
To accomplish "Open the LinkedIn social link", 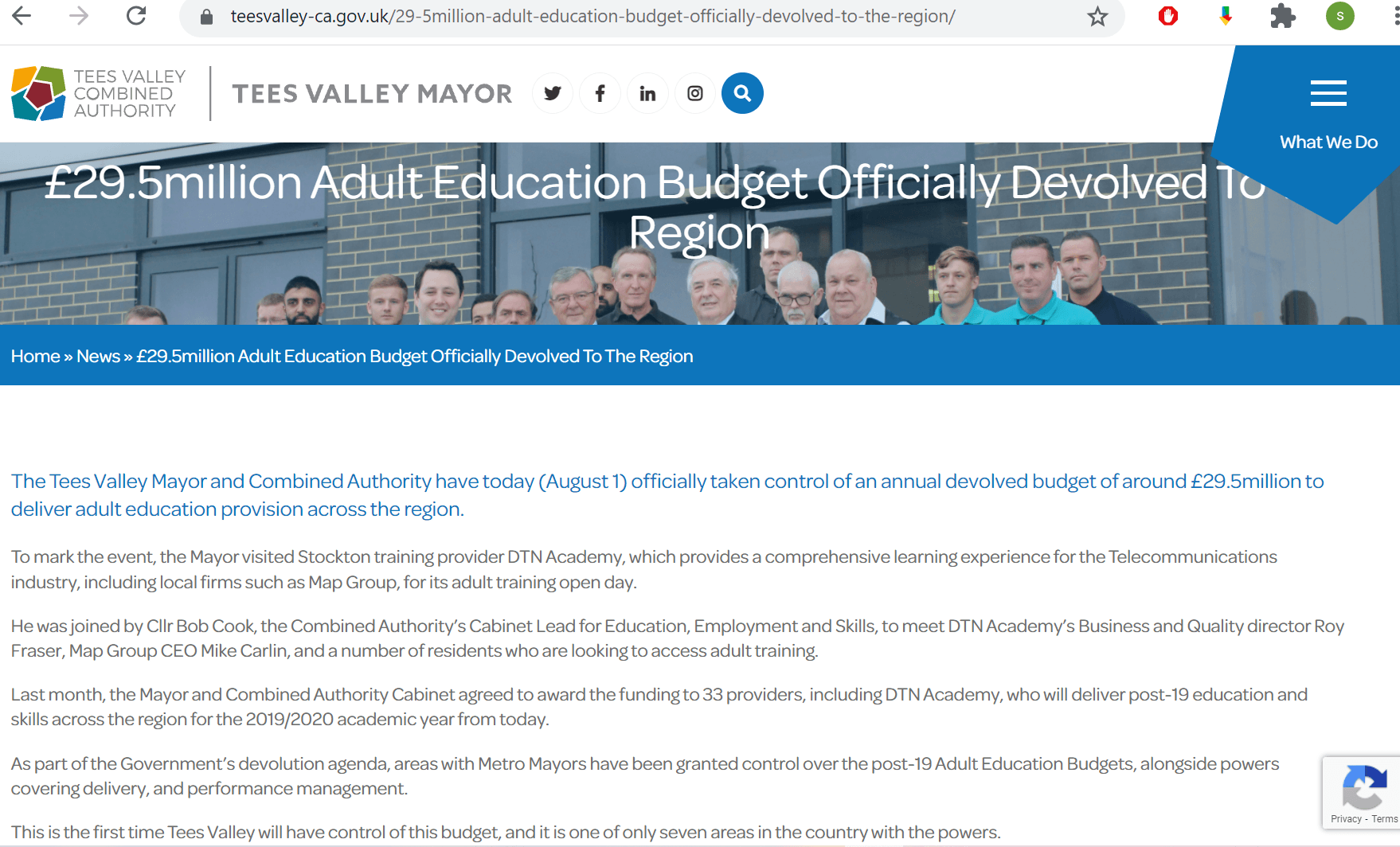I will pyautogui.click(x=647, y=93).
